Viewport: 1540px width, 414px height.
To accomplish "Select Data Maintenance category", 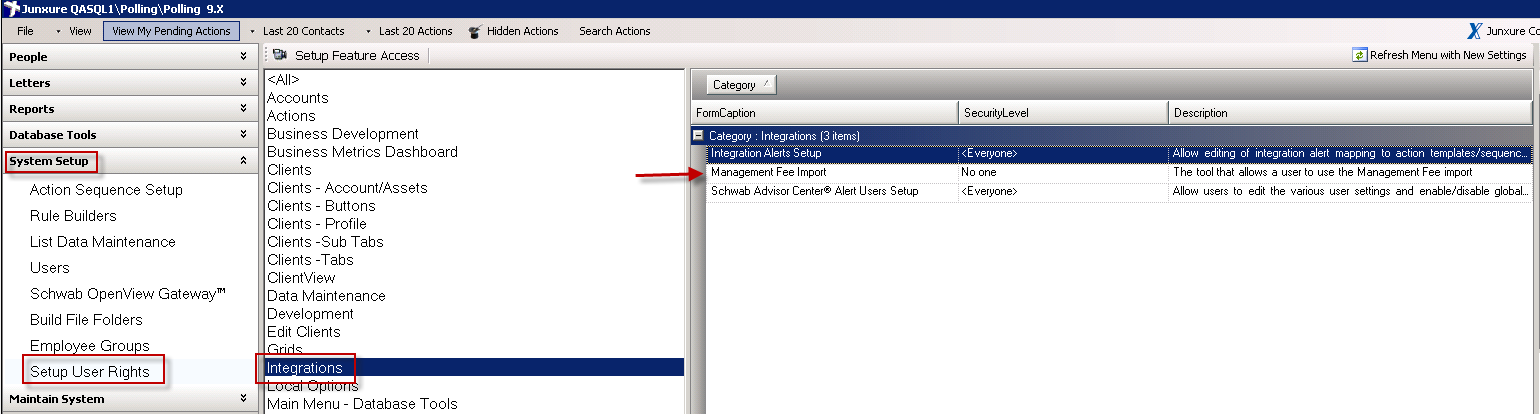I will tap(474, 296).
